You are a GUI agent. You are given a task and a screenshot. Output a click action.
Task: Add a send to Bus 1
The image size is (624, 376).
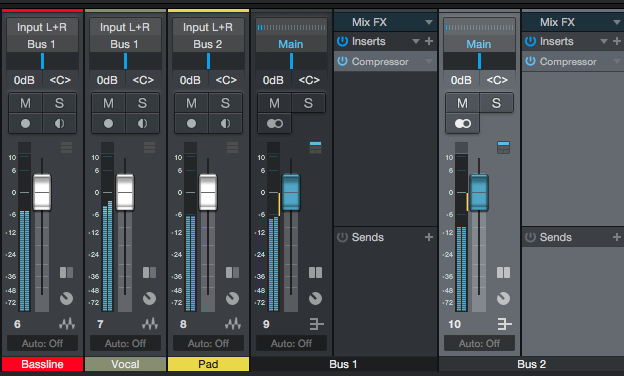point(429,237)
